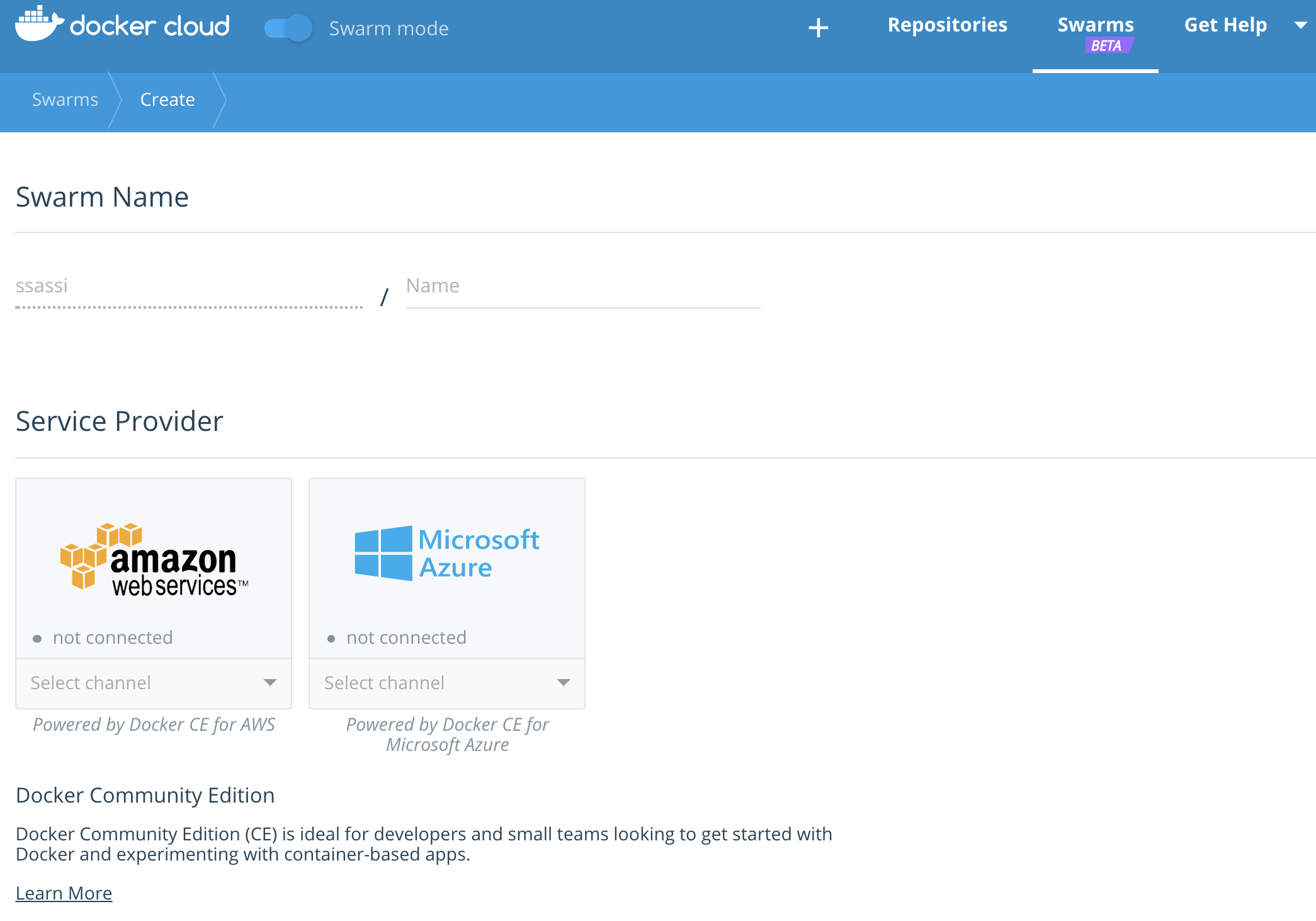Click the Create breadcrumb

click(x=167, y=100)
